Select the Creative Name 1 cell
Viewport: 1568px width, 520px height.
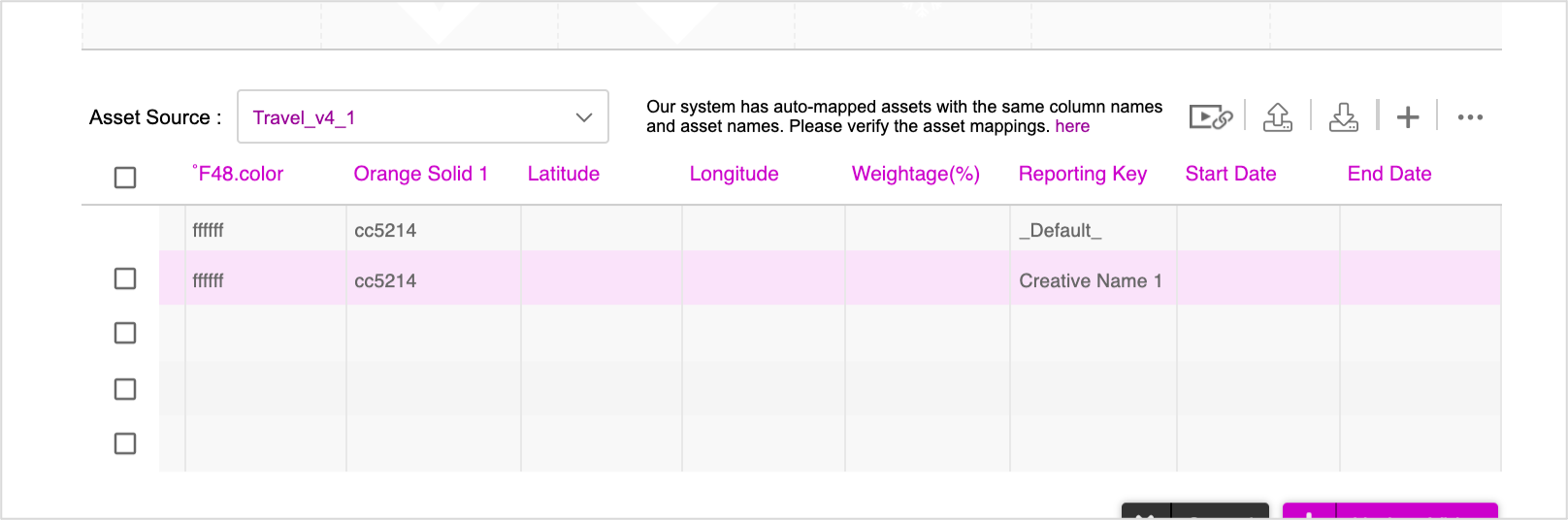[x=1094, y=279]
